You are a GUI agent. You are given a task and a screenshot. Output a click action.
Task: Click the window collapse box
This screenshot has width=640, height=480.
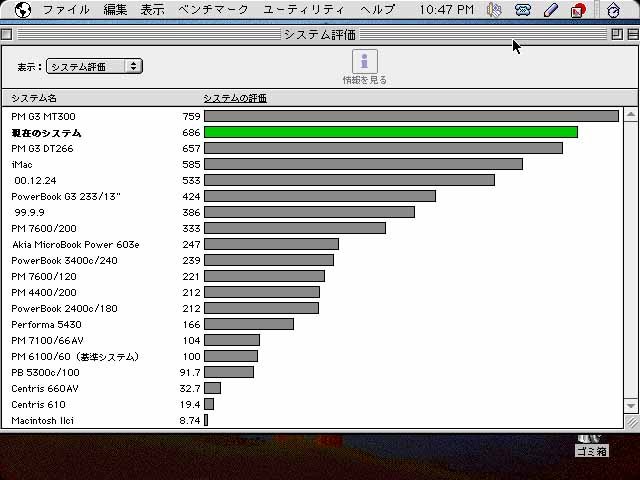(x=633, y=34)
